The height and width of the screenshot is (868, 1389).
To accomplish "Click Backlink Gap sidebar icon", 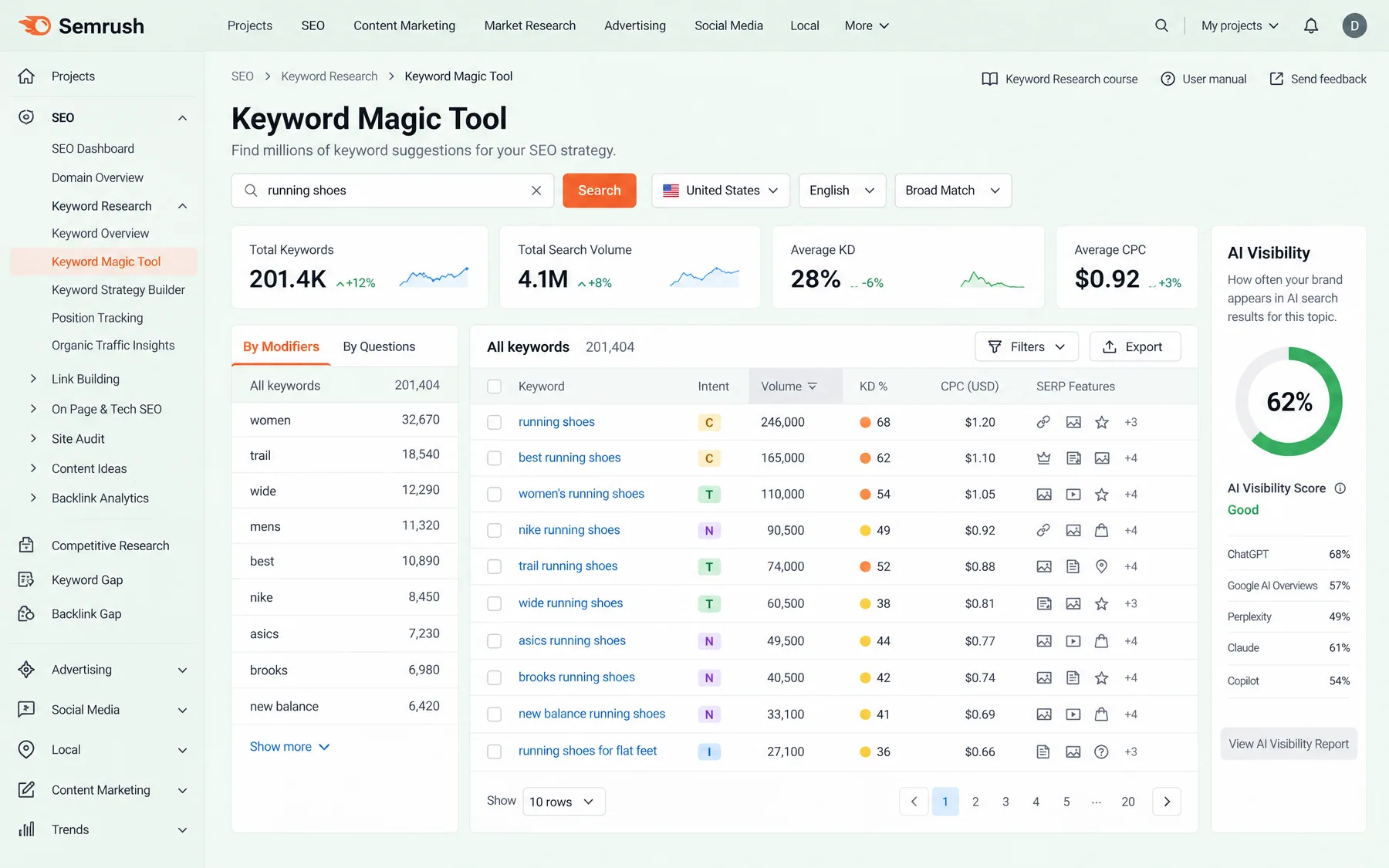I will [x=26, y=613].
